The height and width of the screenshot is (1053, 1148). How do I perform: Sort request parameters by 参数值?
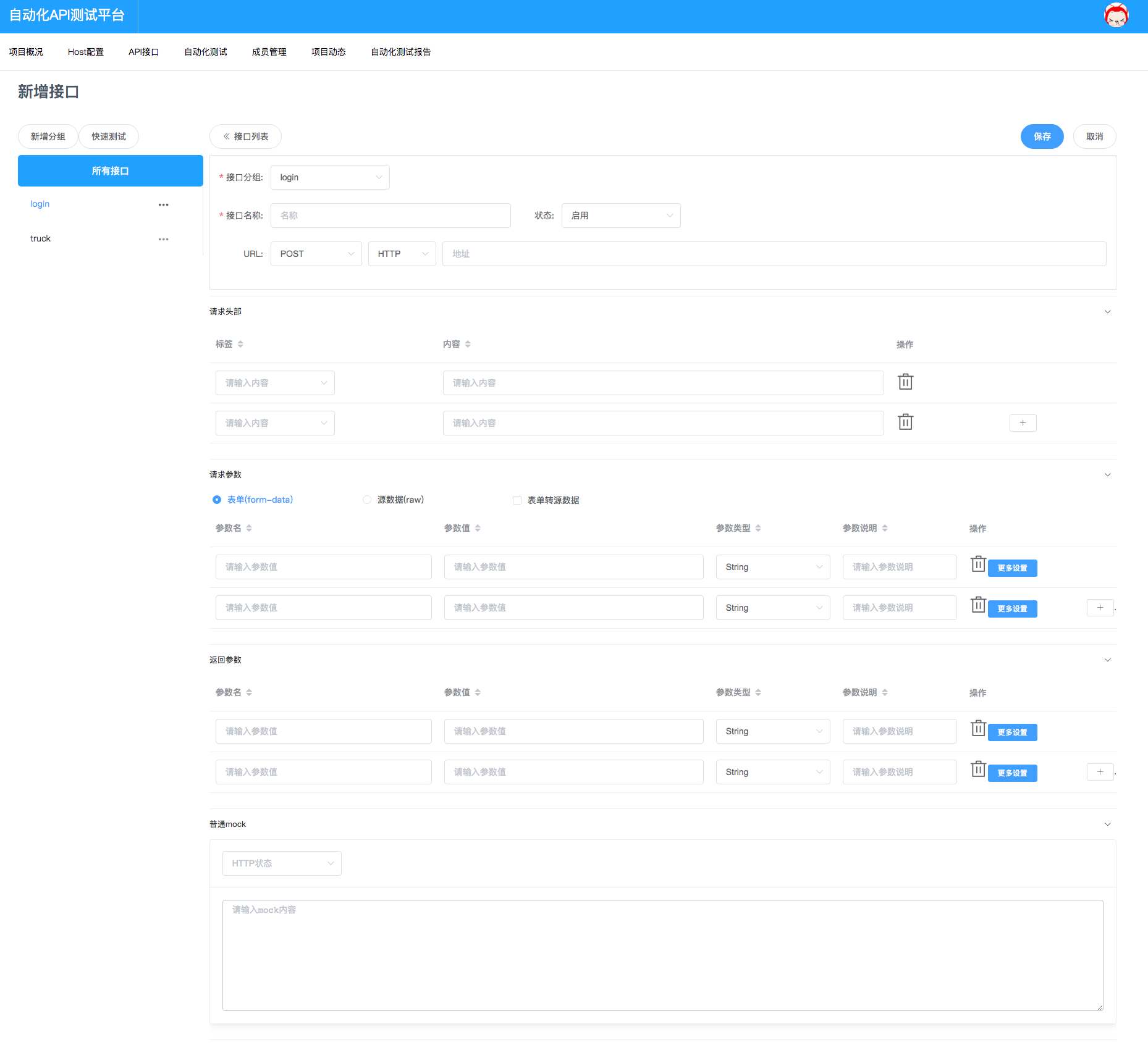click(478, 528)
